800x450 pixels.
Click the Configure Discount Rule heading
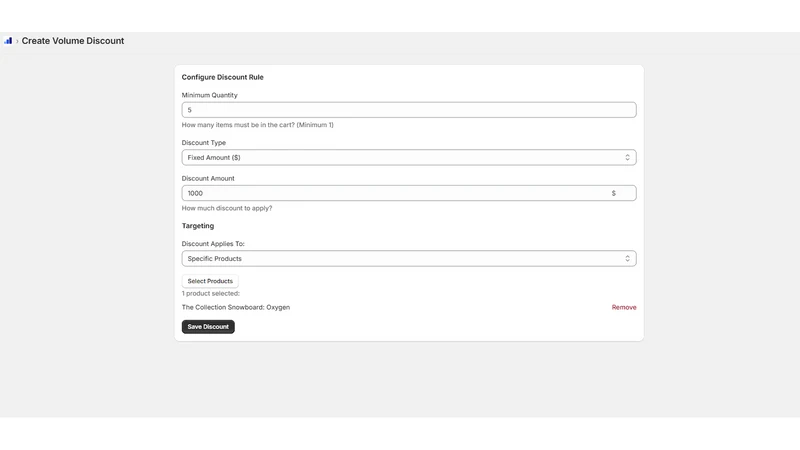(x=222, y=77)
